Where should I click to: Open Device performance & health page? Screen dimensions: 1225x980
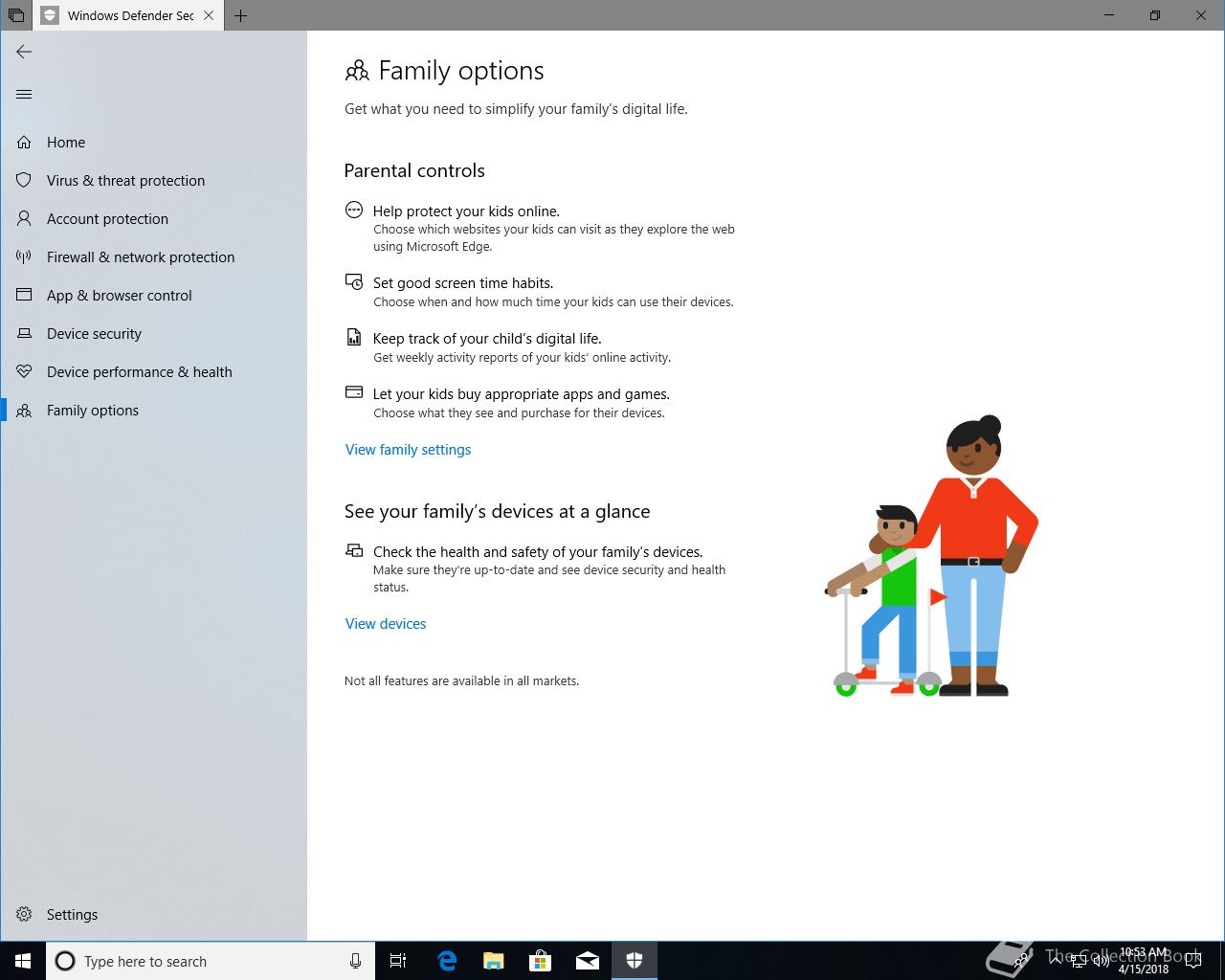point(153,371)
